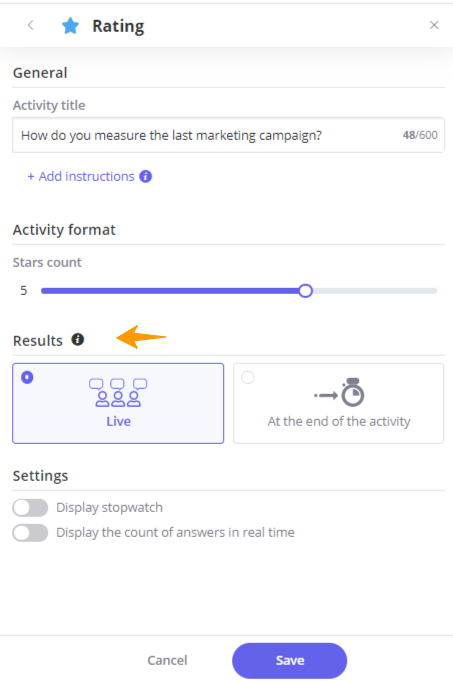The width and height of the screenshot is (453, 681).
Task: Click the Live audience speech-bubble icon
Action: coord(118,393)
